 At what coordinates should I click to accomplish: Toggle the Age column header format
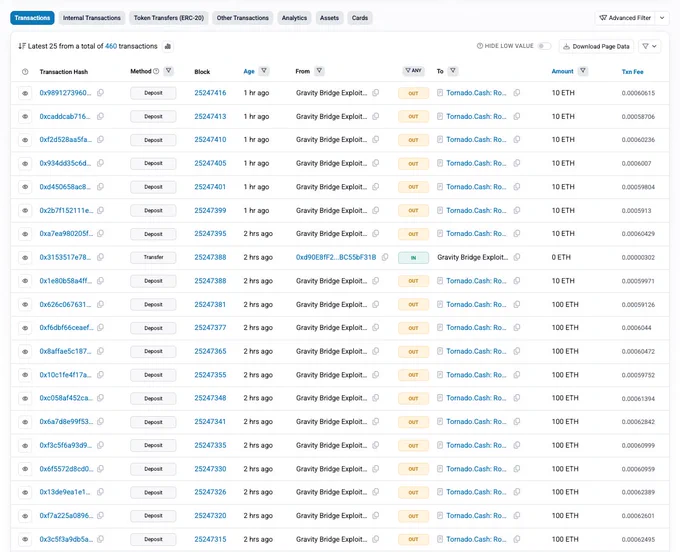tap(249, 72)
